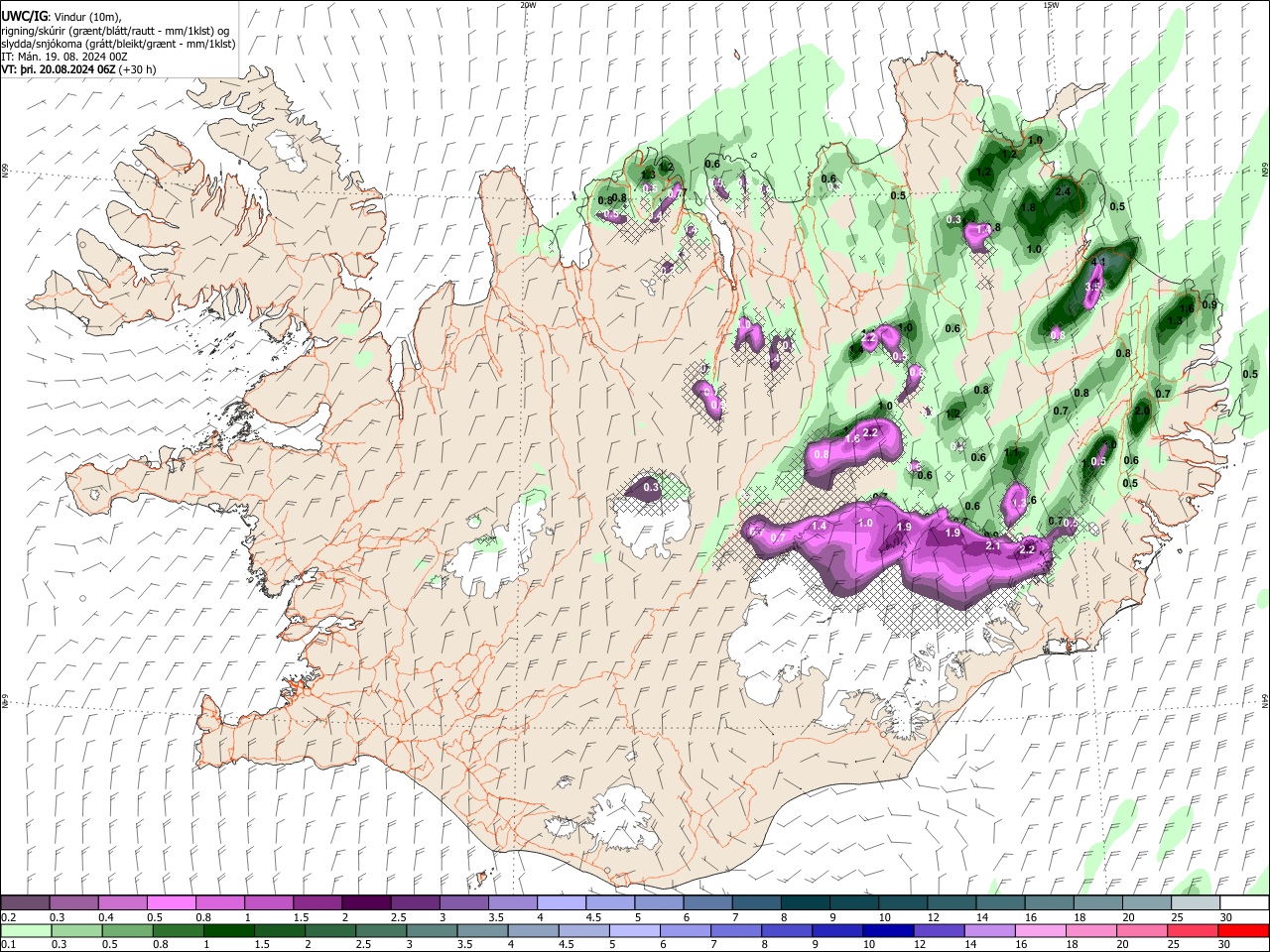The height and width of the screenshot is (952, 1270).
Task: Click the '4.5' label in the snow legend row
Action: pyautogui.click(x=593, y=917)
